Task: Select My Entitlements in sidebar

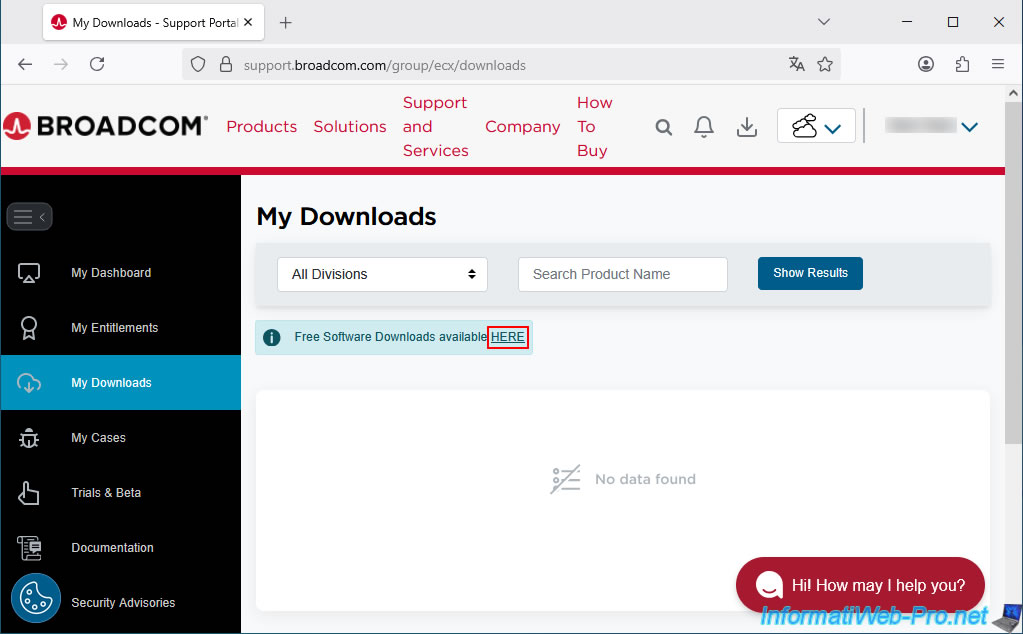Action: pyautogui.click(x=114, y=328)
